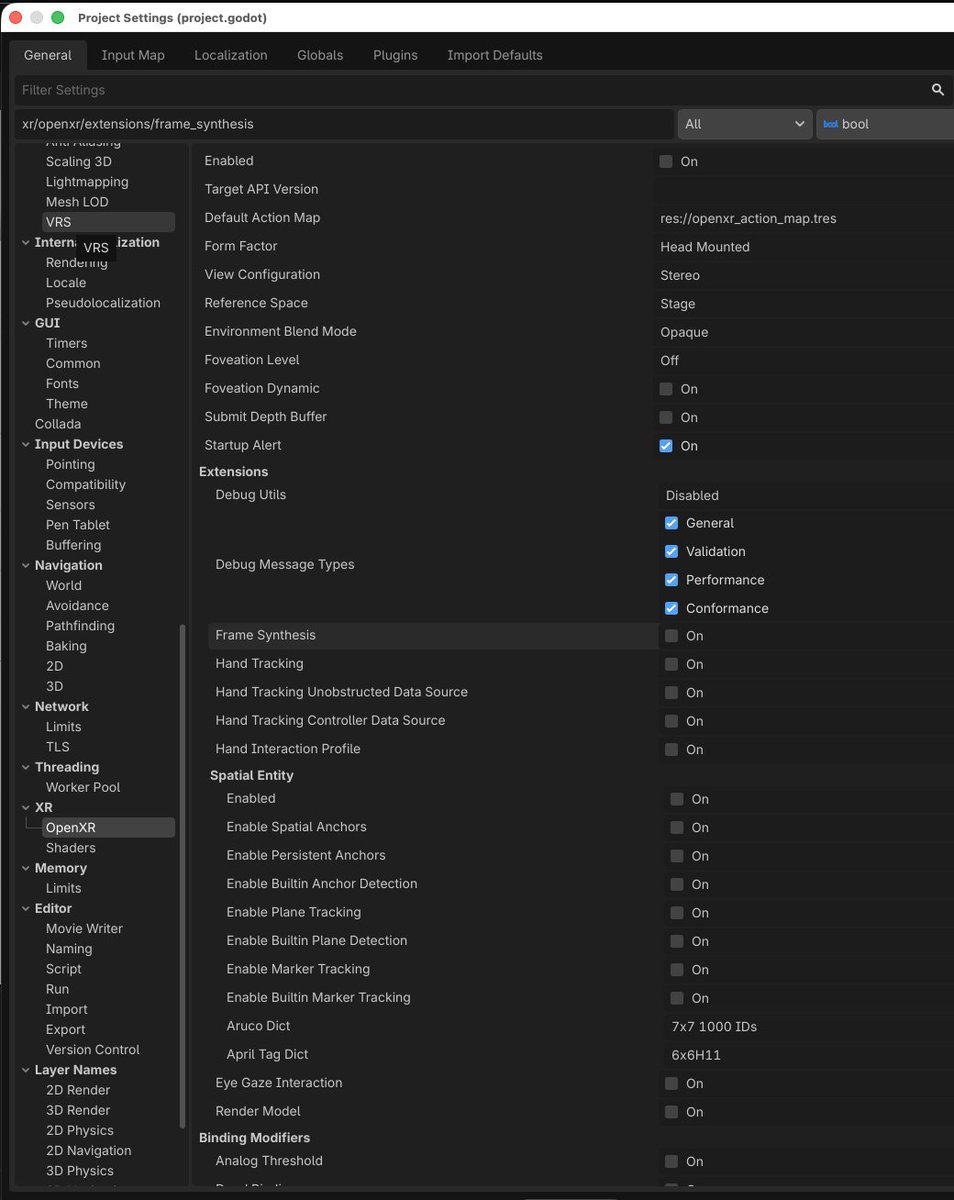The width and height of the screenshot is (954, 1200).
Task: Enable Render Model checkbox
Action: [x=671, y=1112]
